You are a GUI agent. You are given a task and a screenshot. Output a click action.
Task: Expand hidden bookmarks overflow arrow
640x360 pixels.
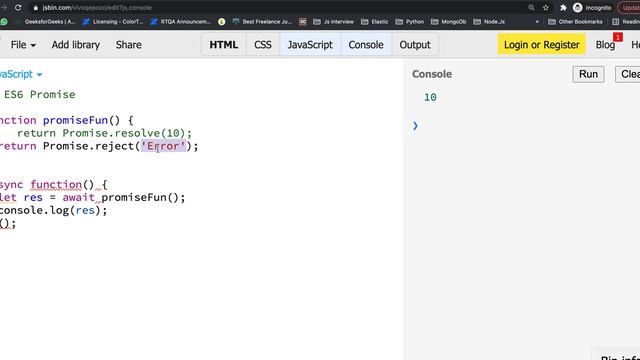pos(537,22)
